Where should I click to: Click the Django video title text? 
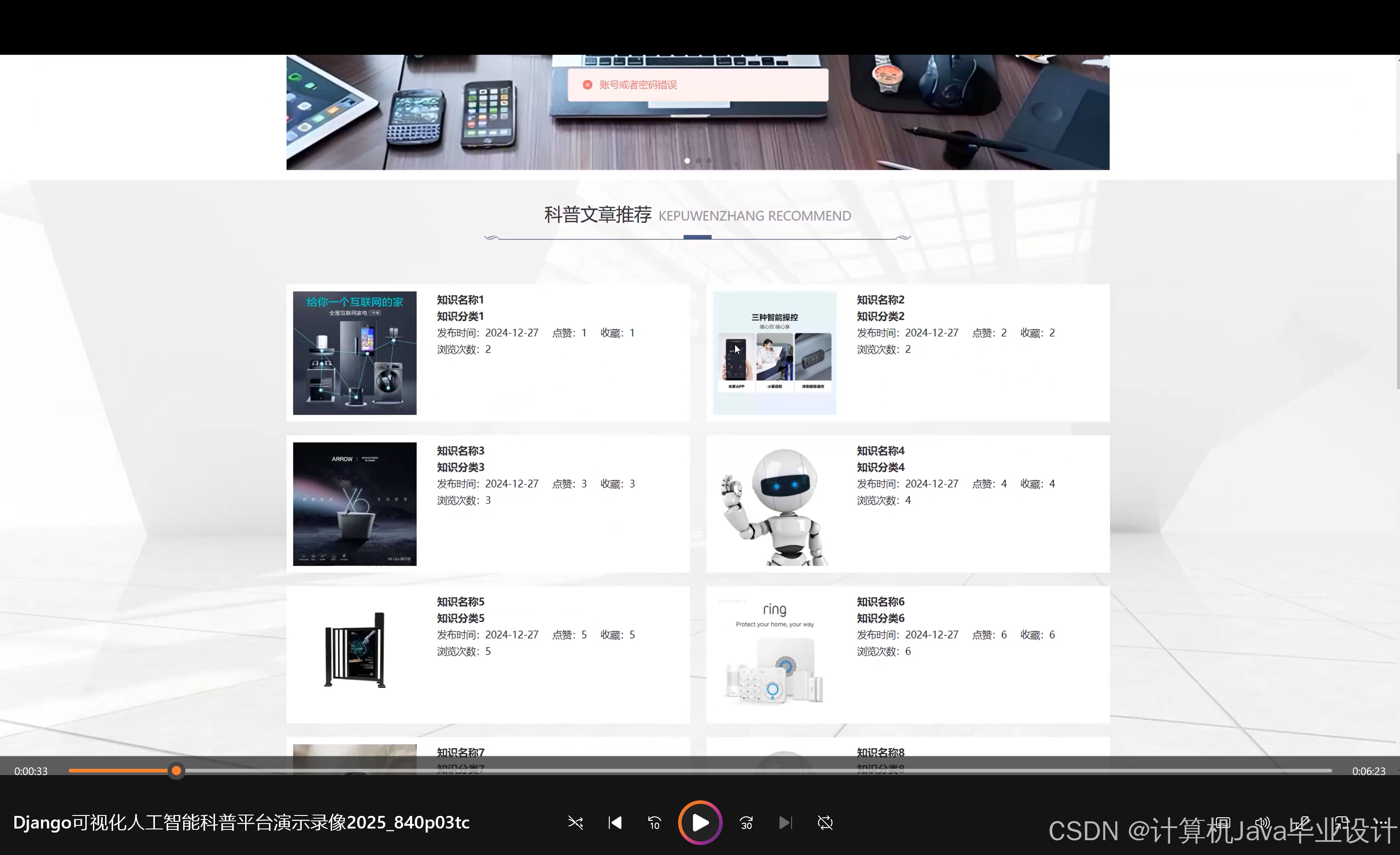coord(242,822)
